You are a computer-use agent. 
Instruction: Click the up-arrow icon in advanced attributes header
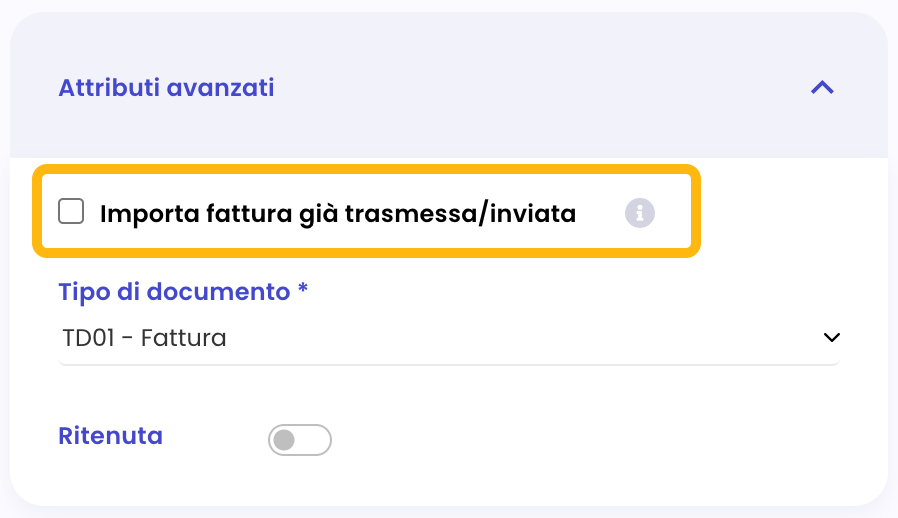pos(822,88)
